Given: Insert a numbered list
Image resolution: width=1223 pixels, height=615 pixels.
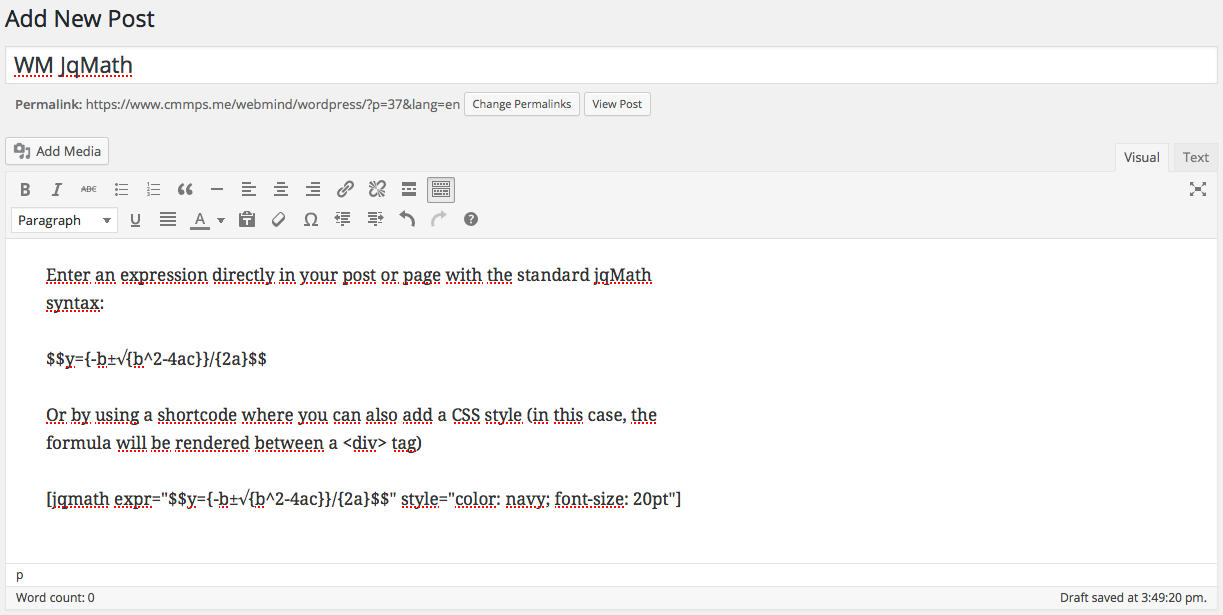Looking at the screenshot, I should 153,189.
